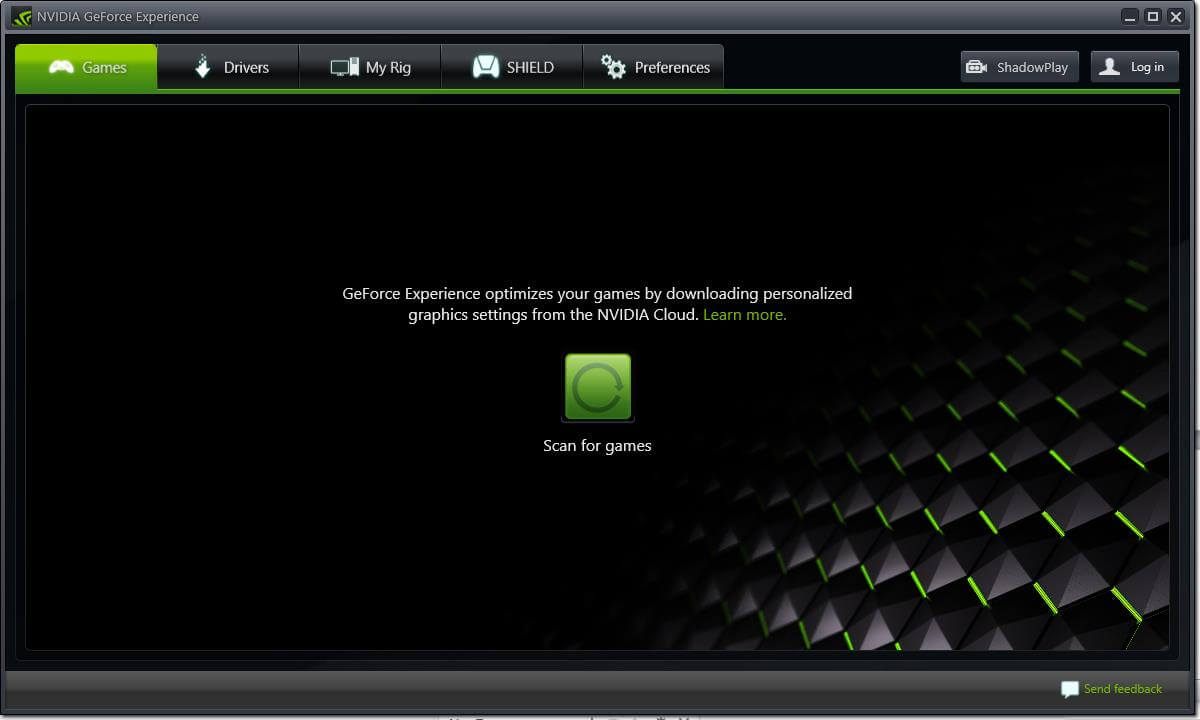Image resolution: width=1200 pixels, height=720 pixels.
Task: Click the speech bubble feedback icon
Action: click(1070, 689)
